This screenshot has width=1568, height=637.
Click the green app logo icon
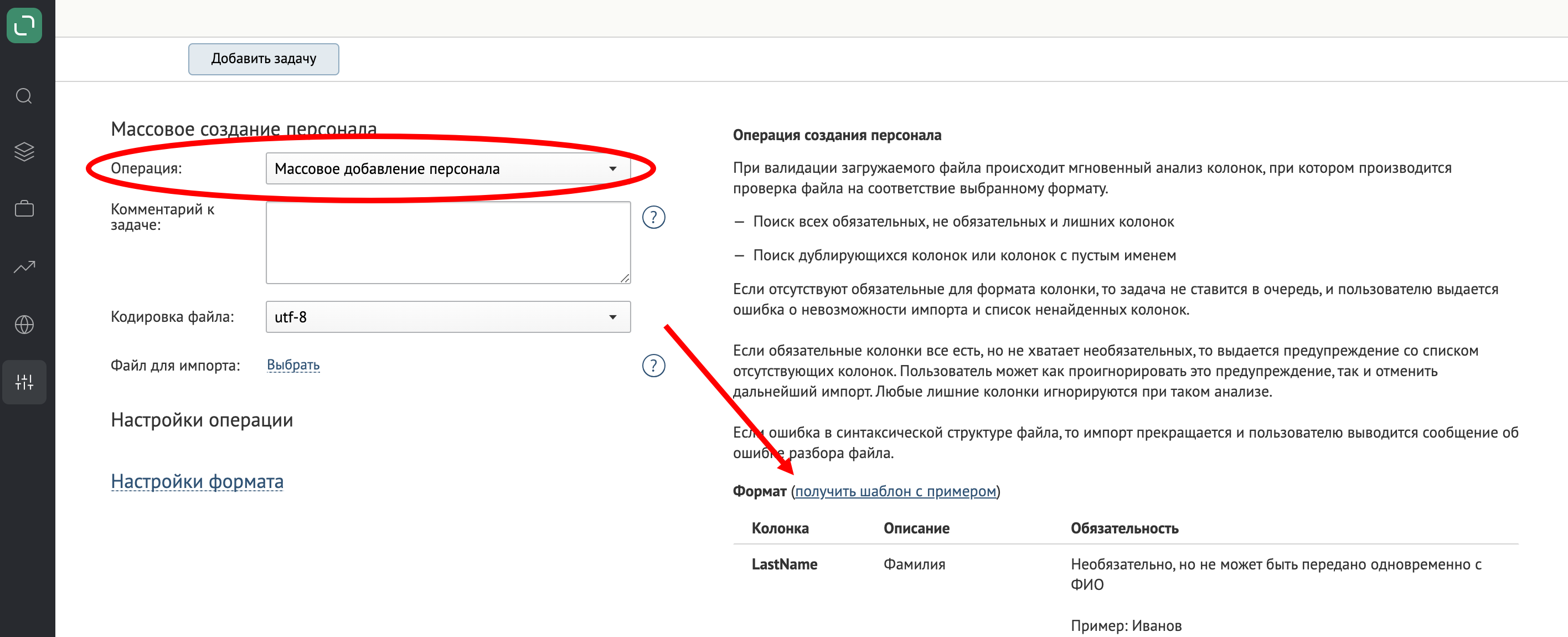click(24, 25)
